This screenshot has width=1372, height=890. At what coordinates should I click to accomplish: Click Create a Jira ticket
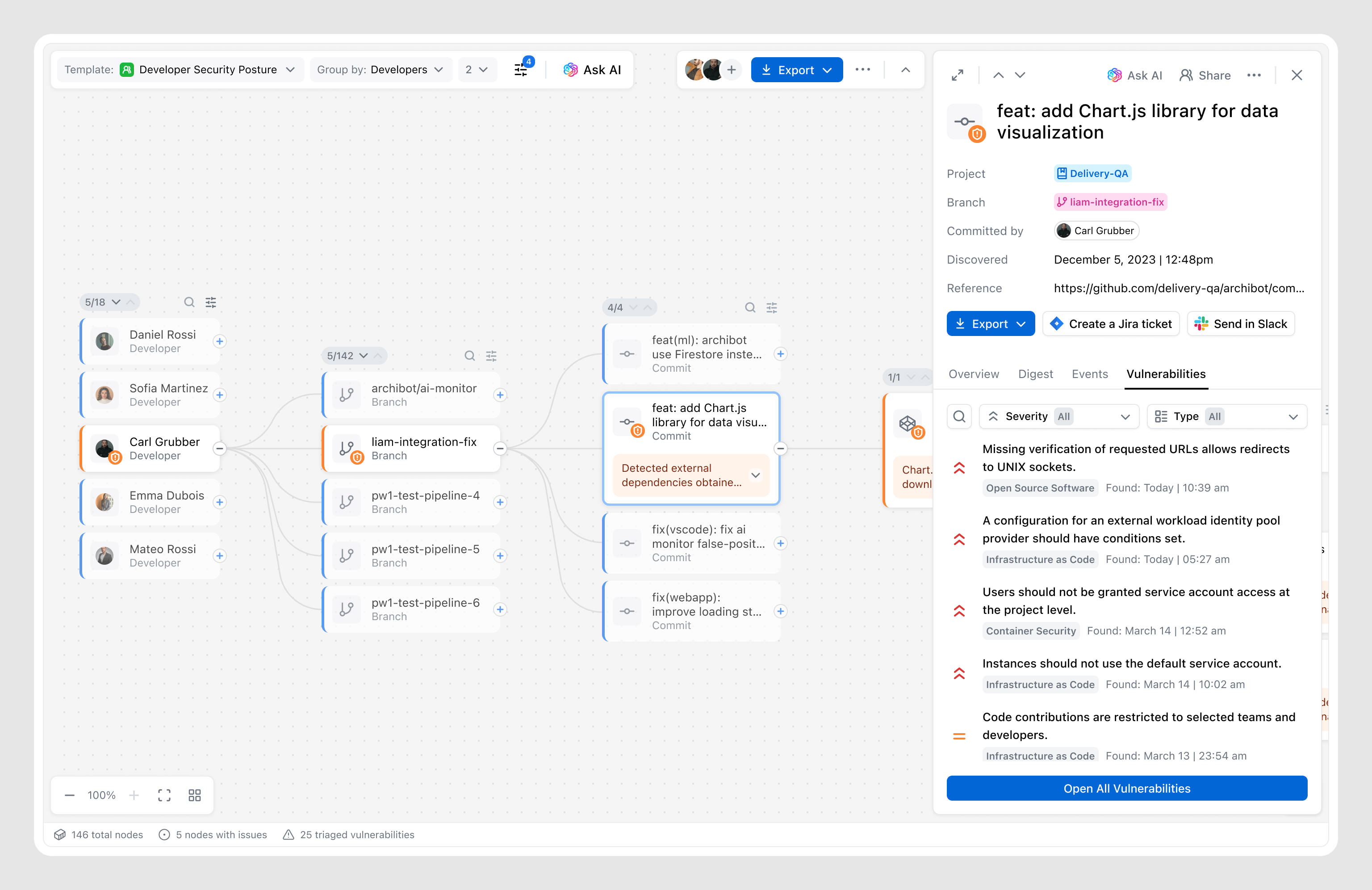[x=1111, y=323]
